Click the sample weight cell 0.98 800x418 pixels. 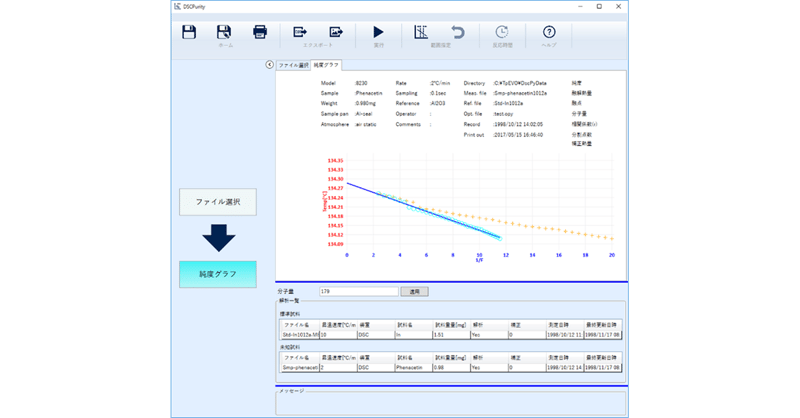coord(452,368)
